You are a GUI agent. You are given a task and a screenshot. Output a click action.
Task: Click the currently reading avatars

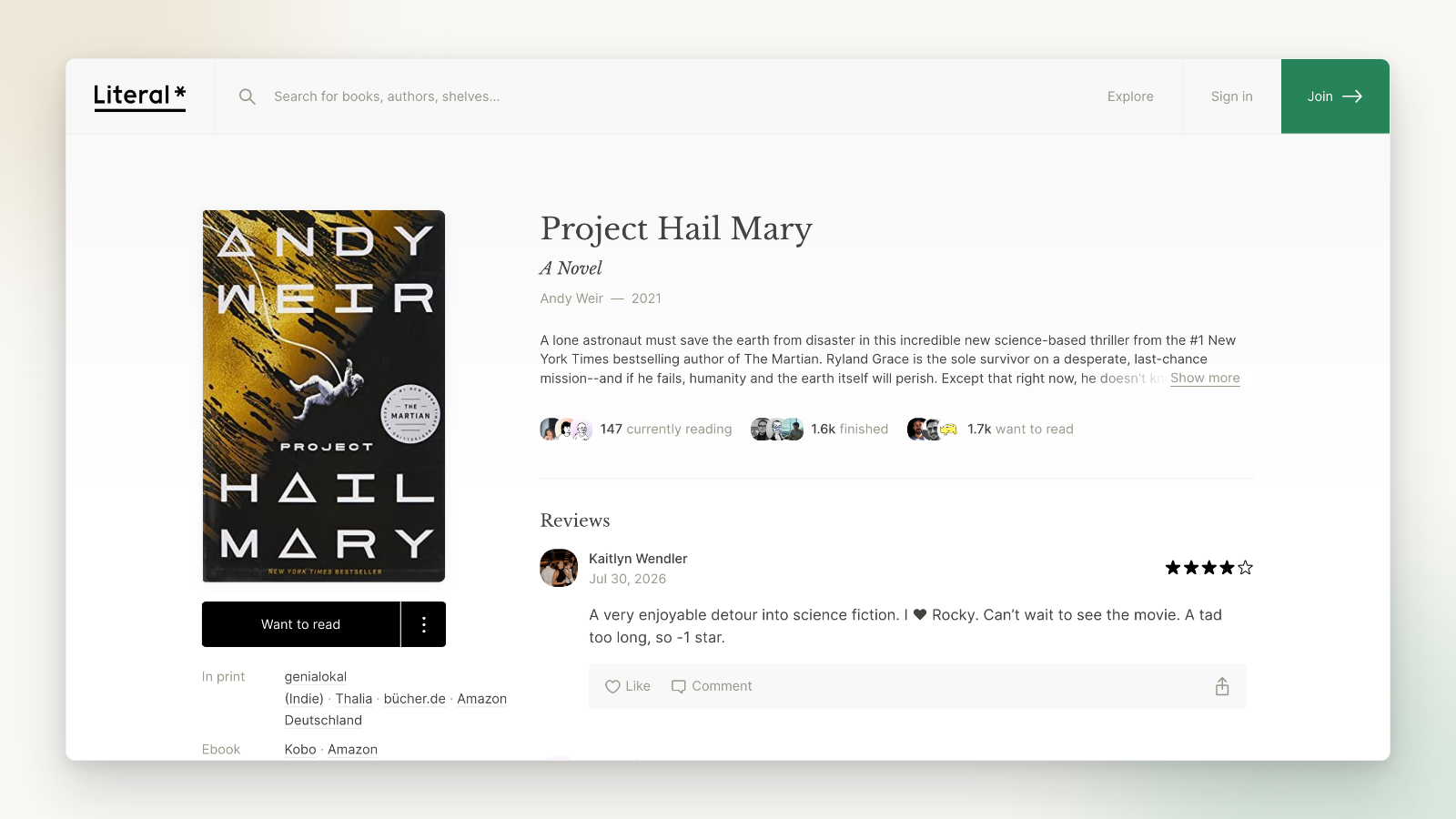[x=566, y=430]
